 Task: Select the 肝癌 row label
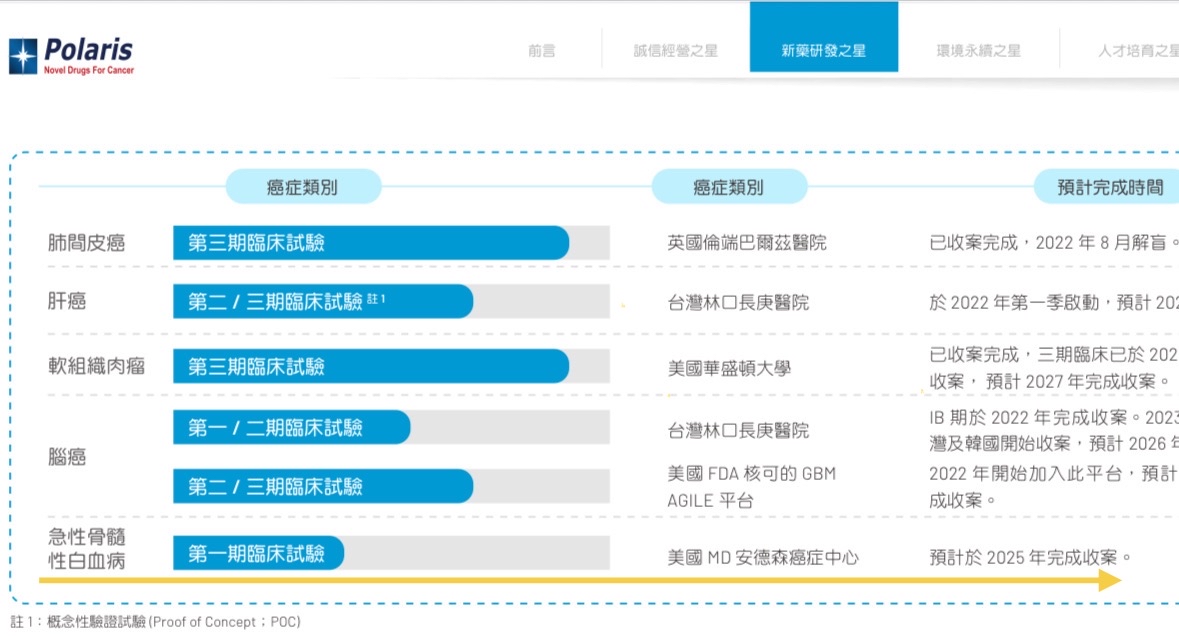tap(67, 301)
